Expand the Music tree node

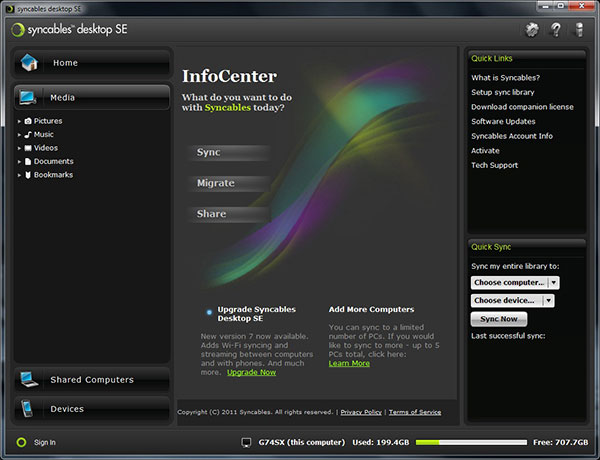(x=19, y=135)
